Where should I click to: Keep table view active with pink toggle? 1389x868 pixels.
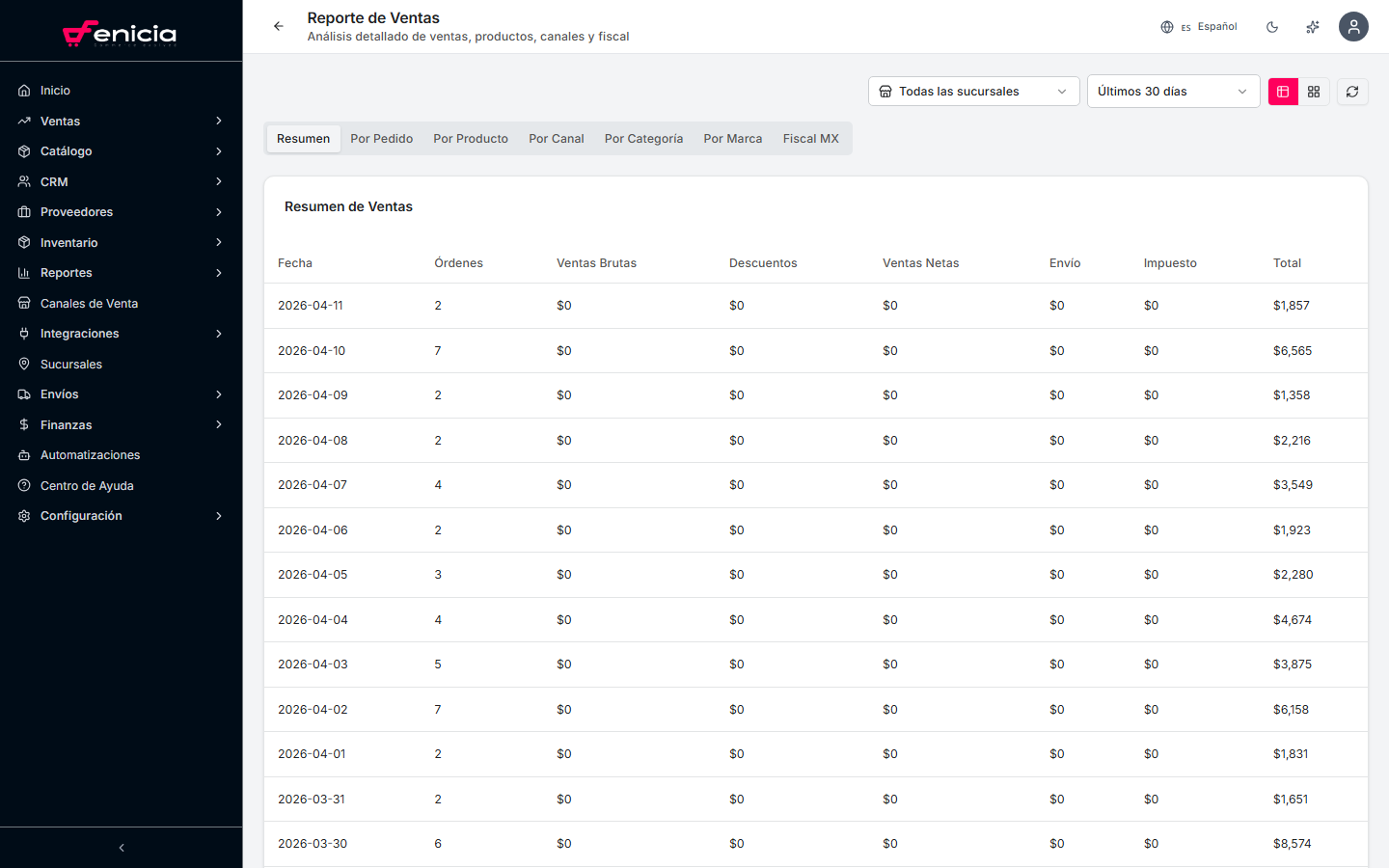pyautogui.click(x=1283, y=91)
